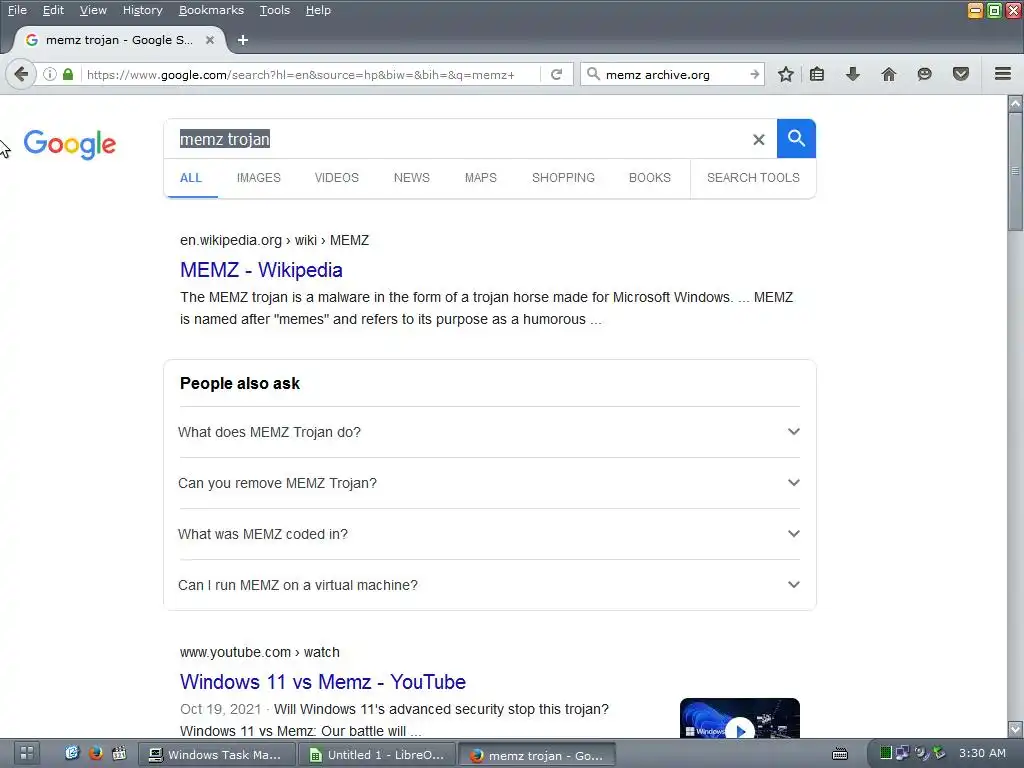Expand 'What does MEMZ Trojan do?' question

point(489,432)
